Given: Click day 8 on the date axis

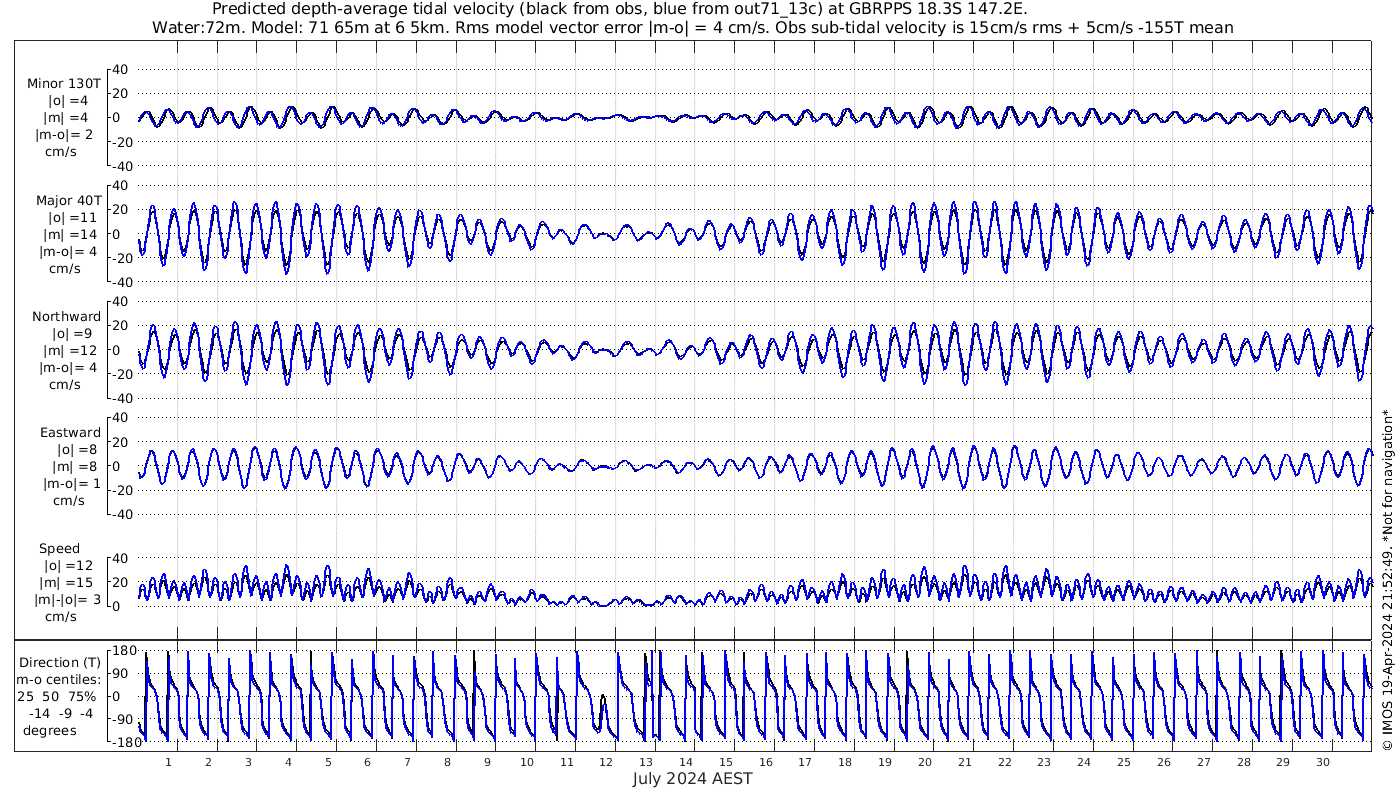Looking at the screenshot, I should (x=447, y=762).
